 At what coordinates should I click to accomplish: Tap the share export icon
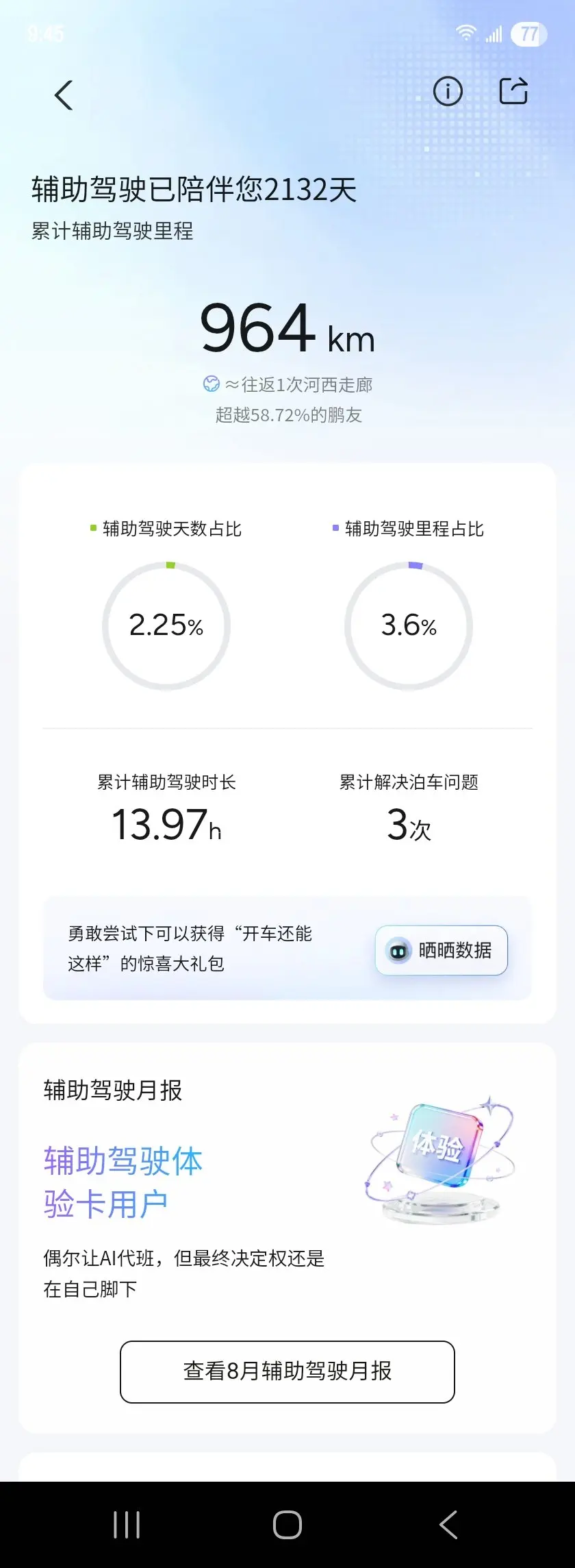(x=513, y=90)
